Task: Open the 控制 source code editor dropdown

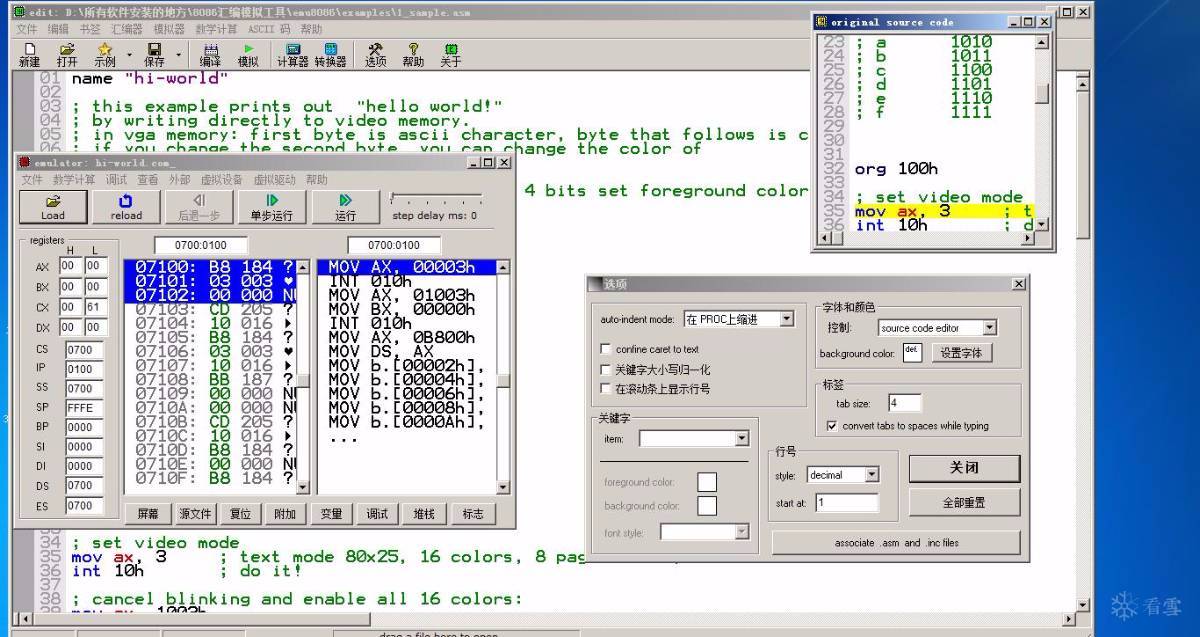Action: 989,327
